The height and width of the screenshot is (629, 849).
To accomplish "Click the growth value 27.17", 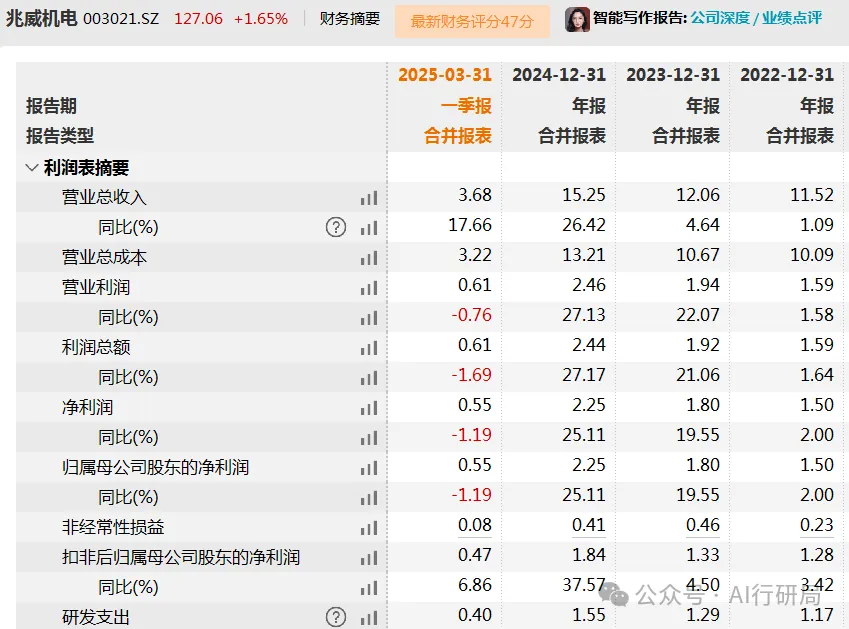I will click(584, 375).
